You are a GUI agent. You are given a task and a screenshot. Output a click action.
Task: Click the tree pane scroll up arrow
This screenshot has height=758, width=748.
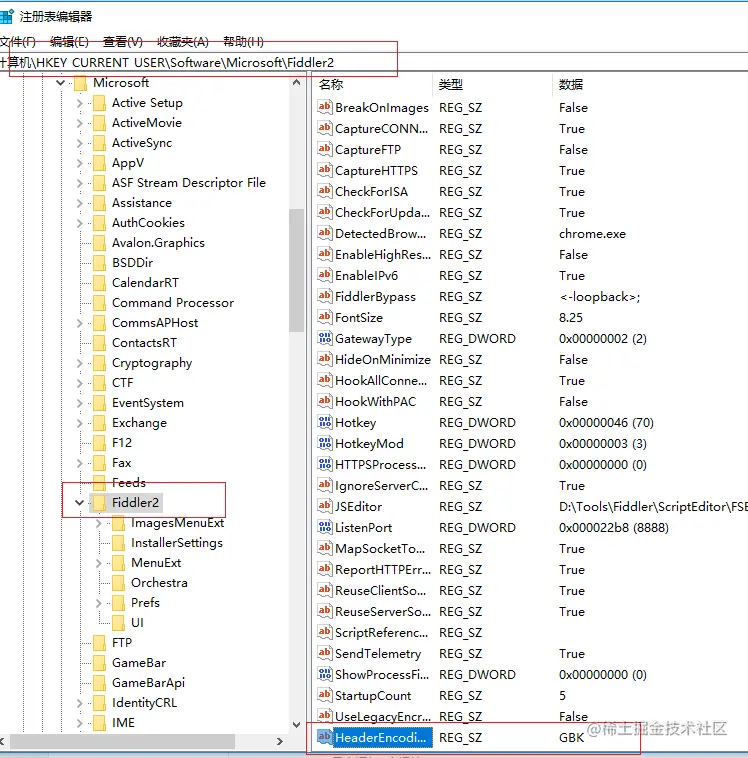(296, 83)
